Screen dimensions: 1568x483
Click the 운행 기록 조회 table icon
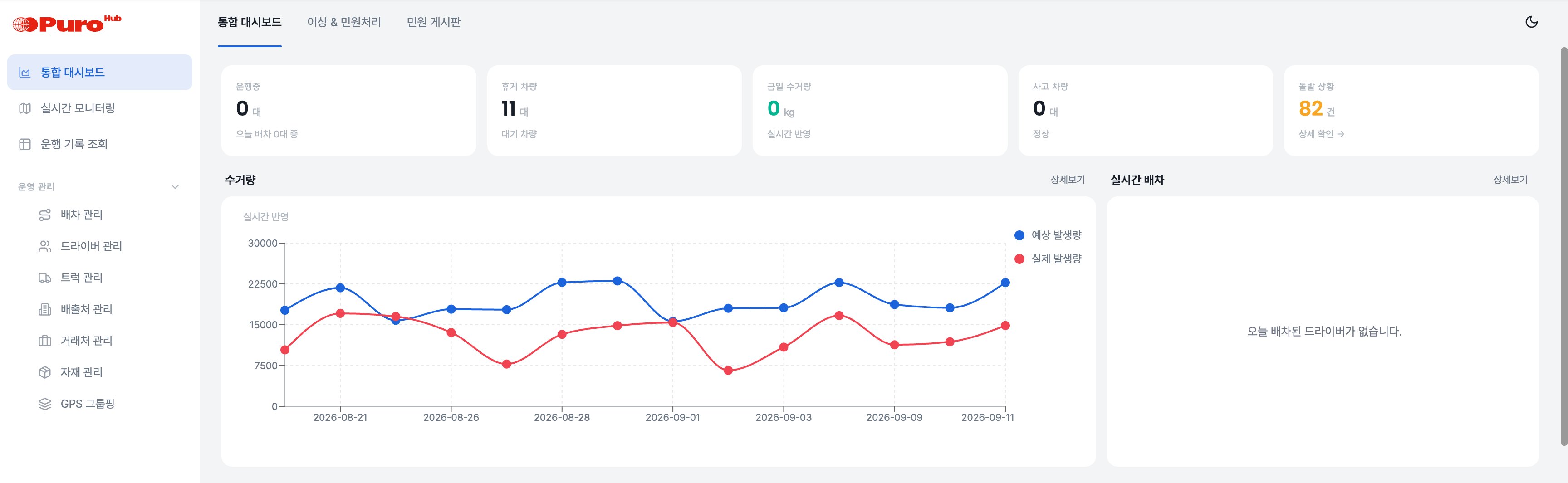point(25,144)
